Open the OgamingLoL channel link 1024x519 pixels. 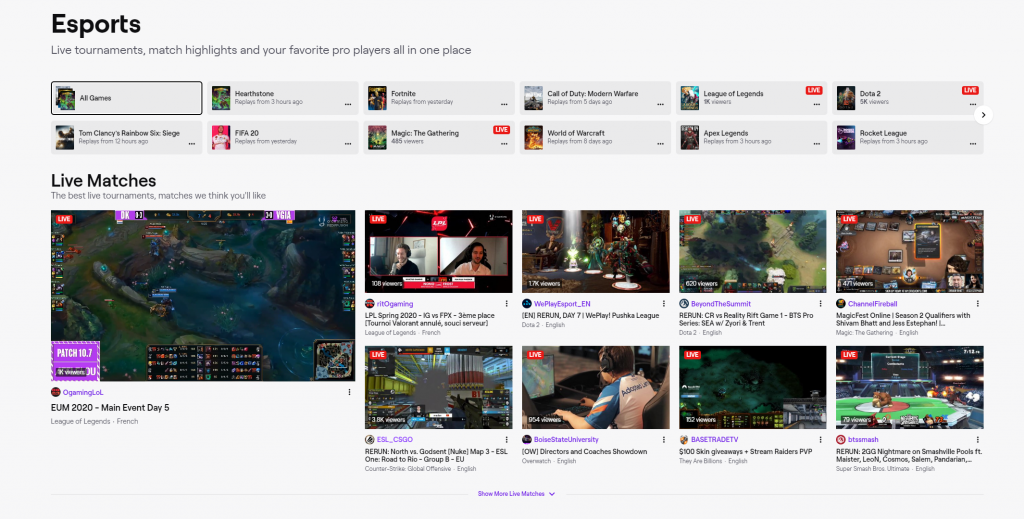click(x=83, y=392)
